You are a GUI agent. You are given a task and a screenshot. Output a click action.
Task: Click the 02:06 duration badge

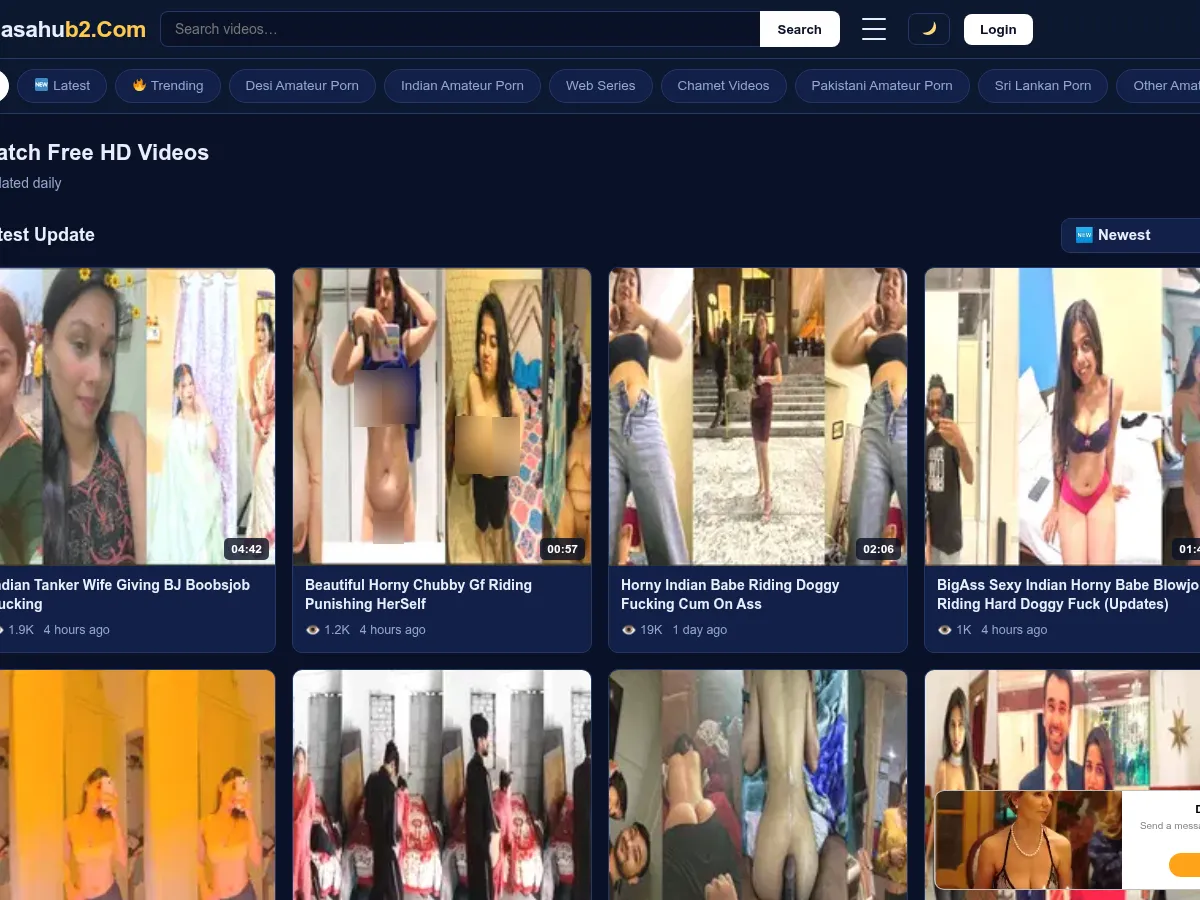pyautogui.click(x=878, y=548)
